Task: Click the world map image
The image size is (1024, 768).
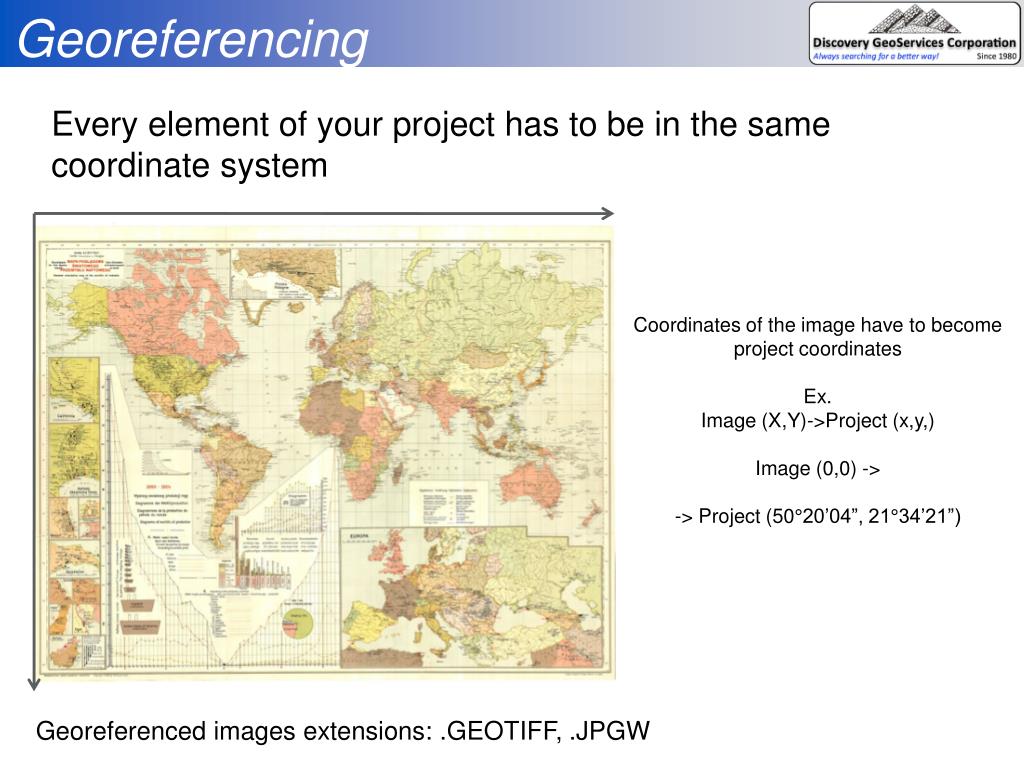Action: pyautogui.click(x=325, y=452)
